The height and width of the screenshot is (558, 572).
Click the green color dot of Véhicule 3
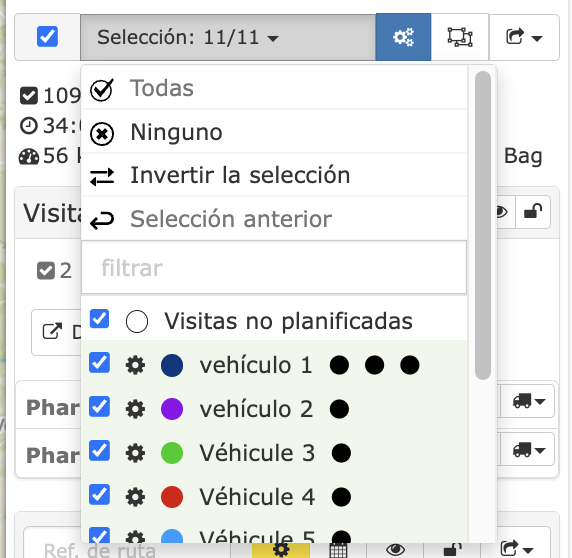click(x=172, y=453)
